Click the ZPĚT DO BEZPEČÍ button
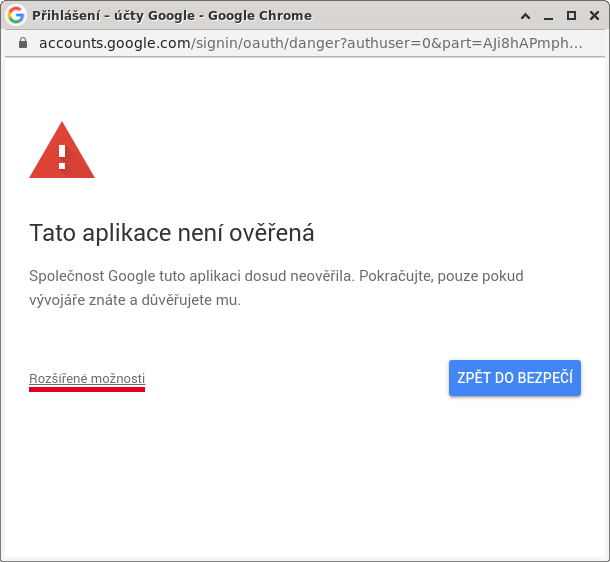 (x=515, y=378)
